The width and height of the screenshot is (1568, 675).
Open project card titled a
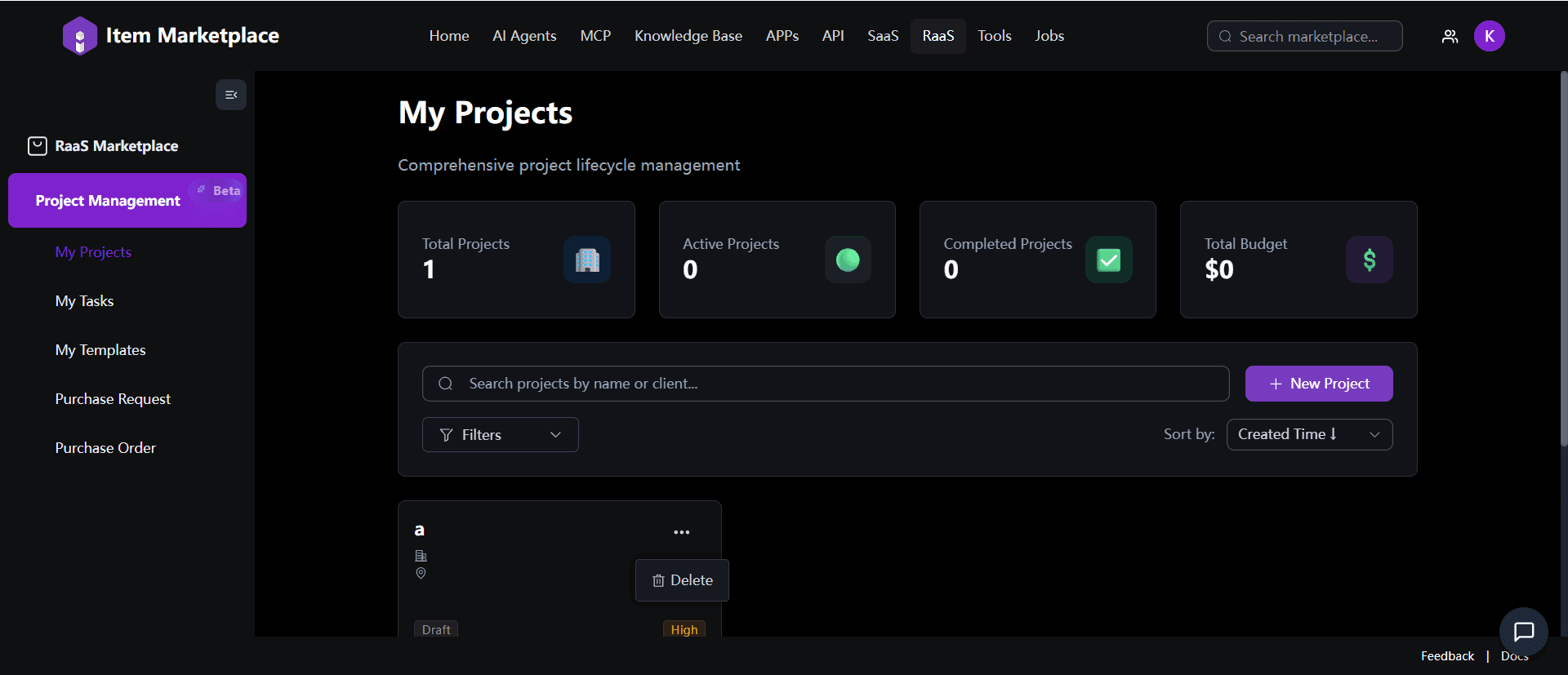pos(559,569)
